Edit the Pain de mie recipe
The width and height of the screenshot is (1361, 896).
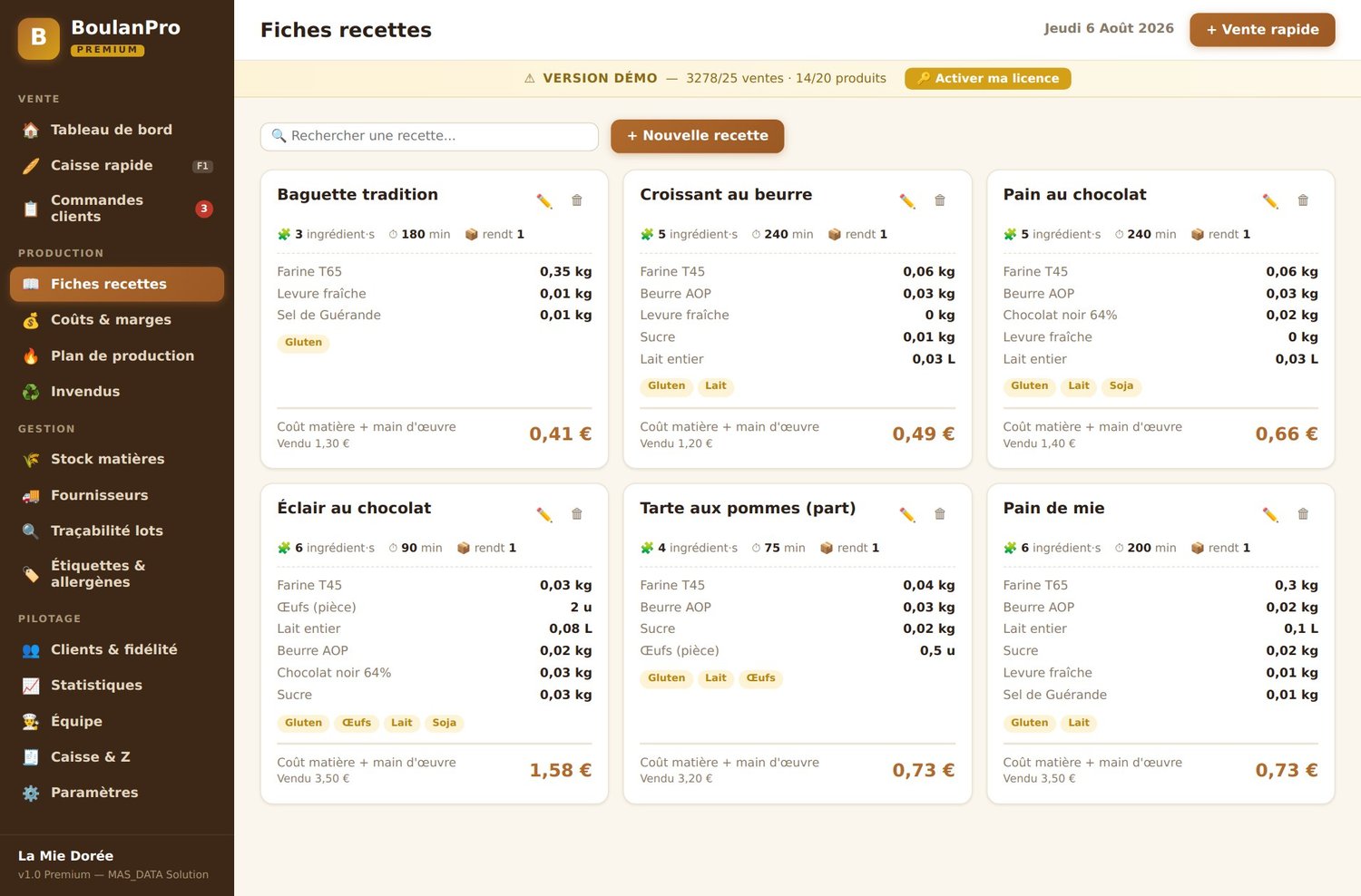pyautogui.click(x=1270, y=514)
